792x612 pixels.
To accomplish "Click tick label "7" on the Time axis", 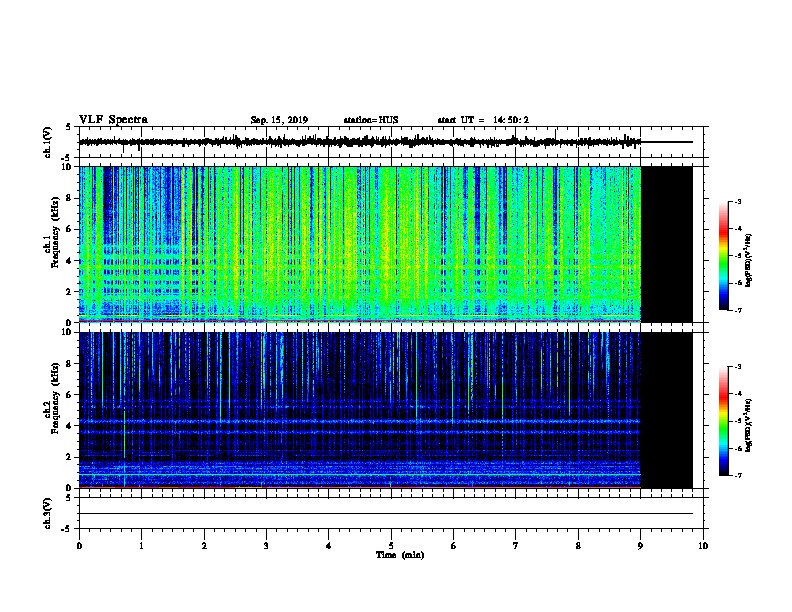I will pyautogui.click(x=516, y=546).
